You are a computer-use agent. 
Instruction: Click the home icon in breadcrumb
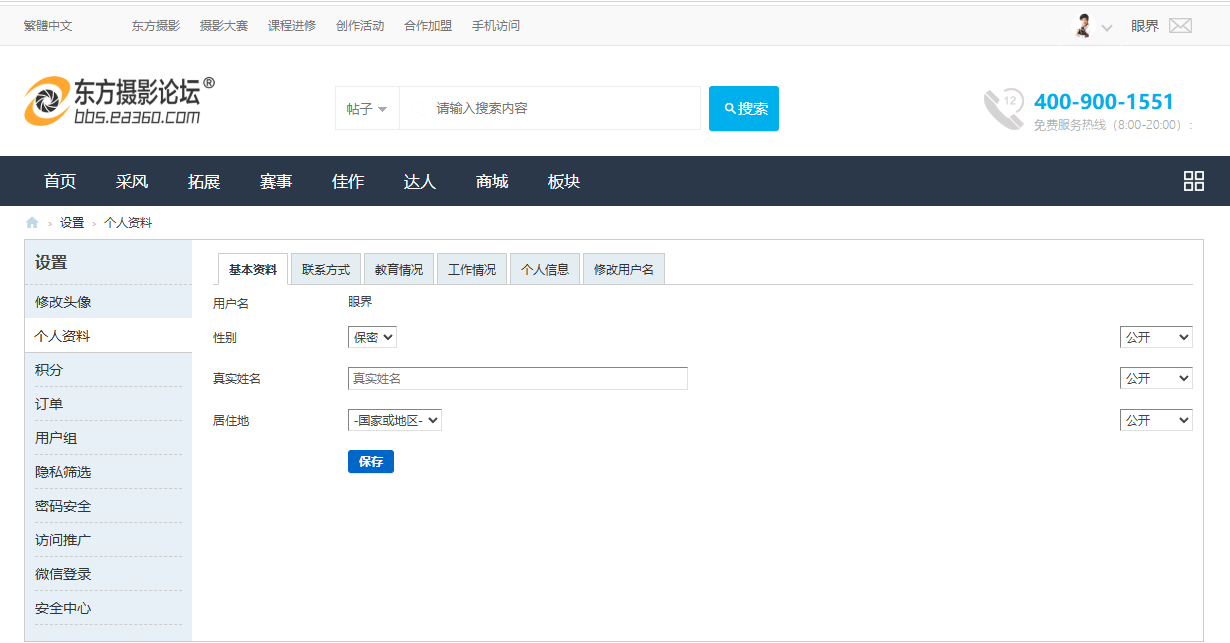point(32,223)
